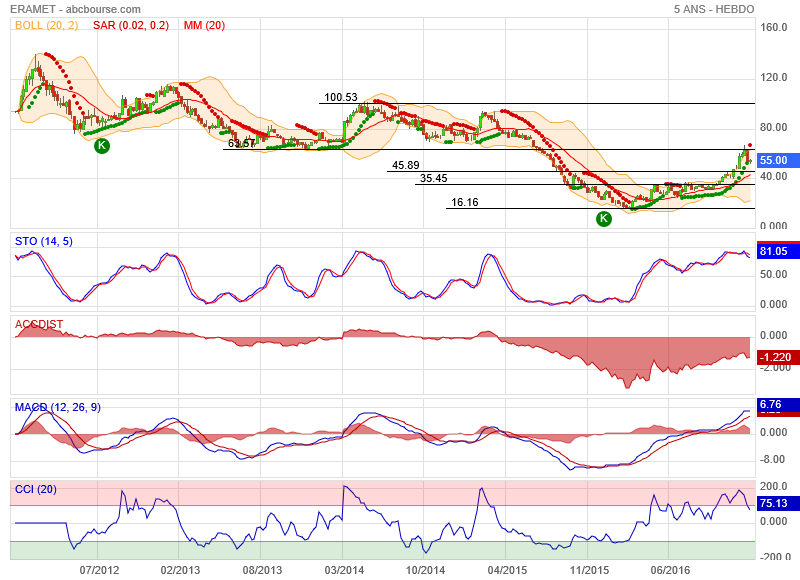Click the red -1.220 ACCDIST value badge
The width and height of the screenshot is (800, 580).
775,356
